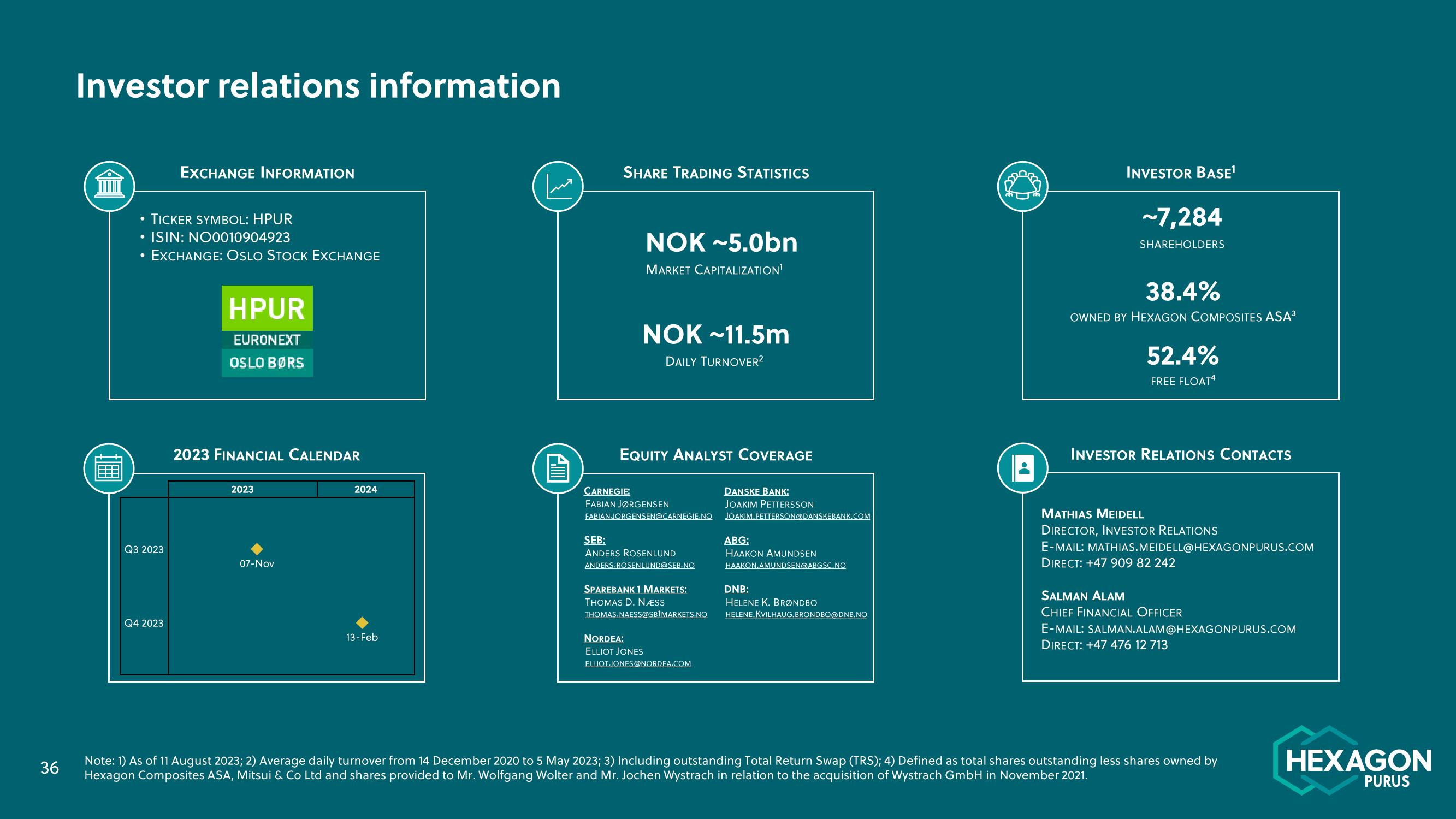
Task: Select the 2024 calendar column header
Action: click(366, 489)
